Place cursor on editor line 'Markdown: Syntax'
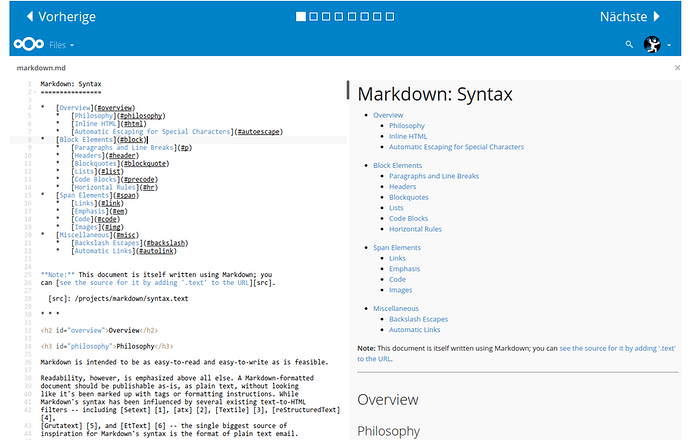 [x=71, y=84]
